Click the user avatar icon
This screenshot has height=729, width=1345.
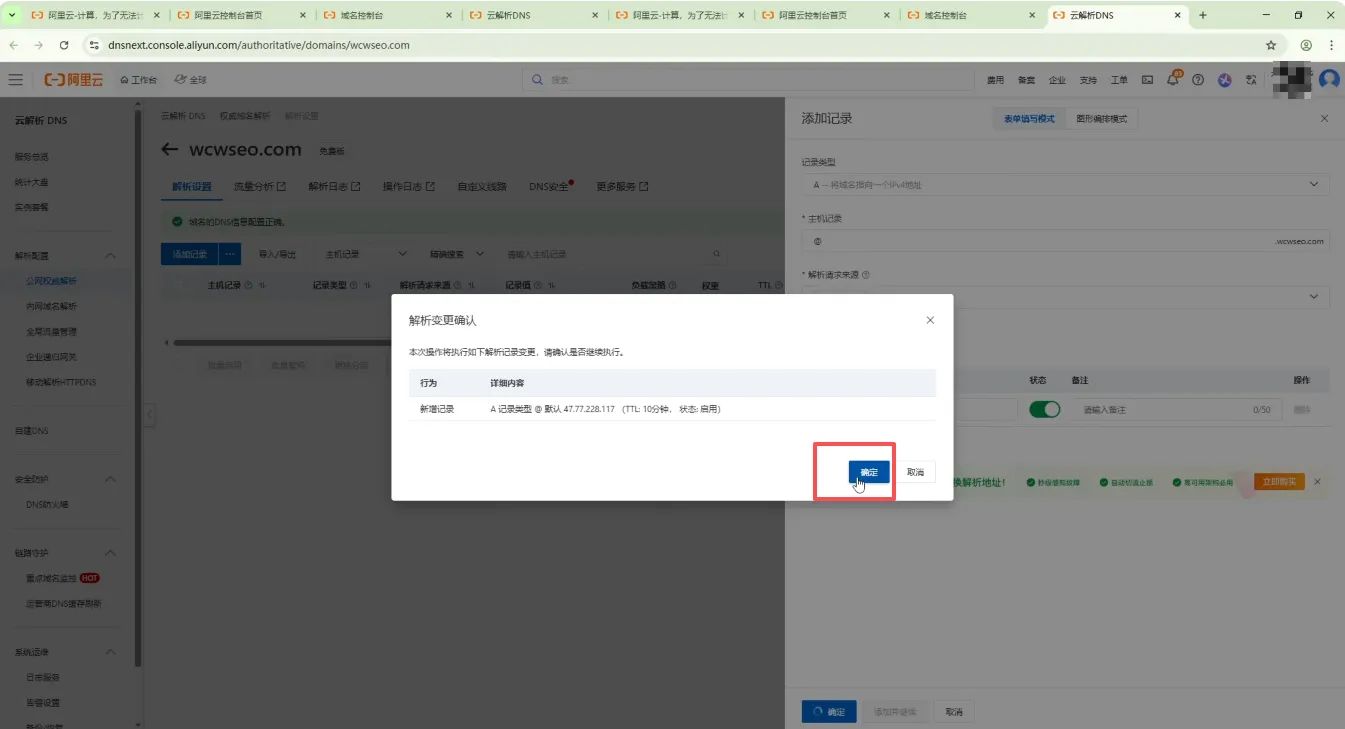tap(1329, 80)
